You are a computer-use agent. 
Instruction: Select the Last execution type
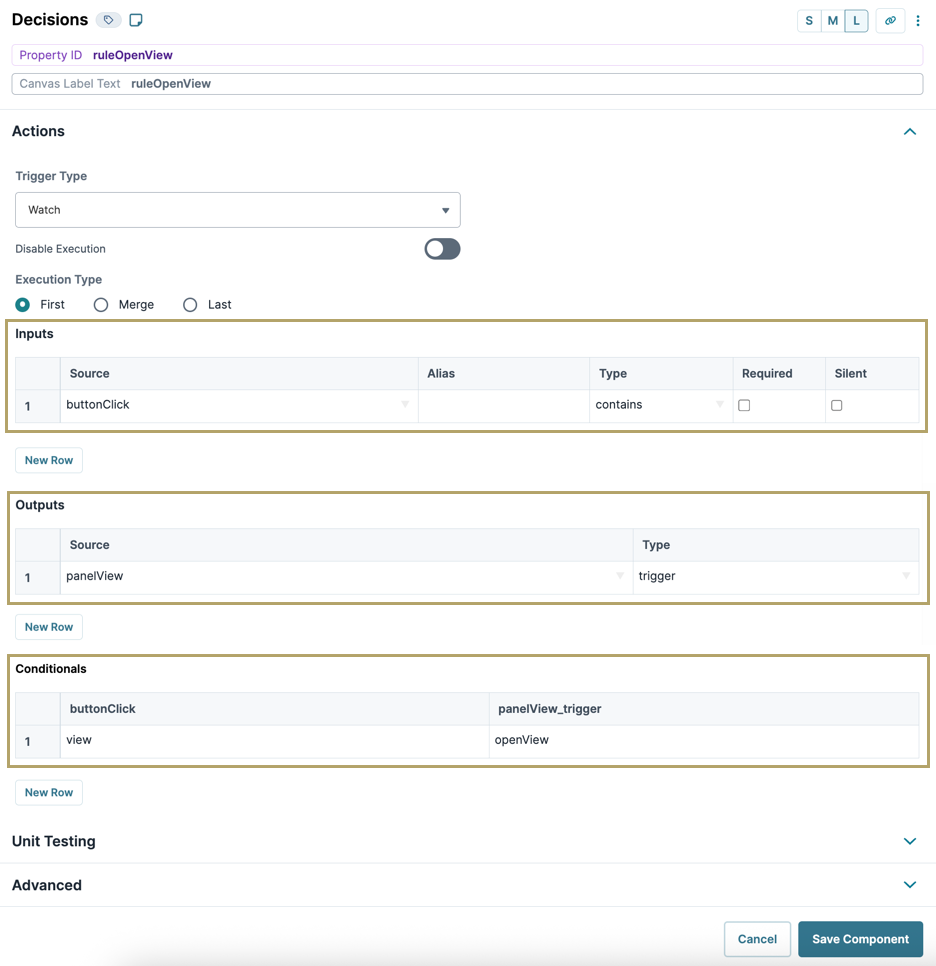(190, 304)
